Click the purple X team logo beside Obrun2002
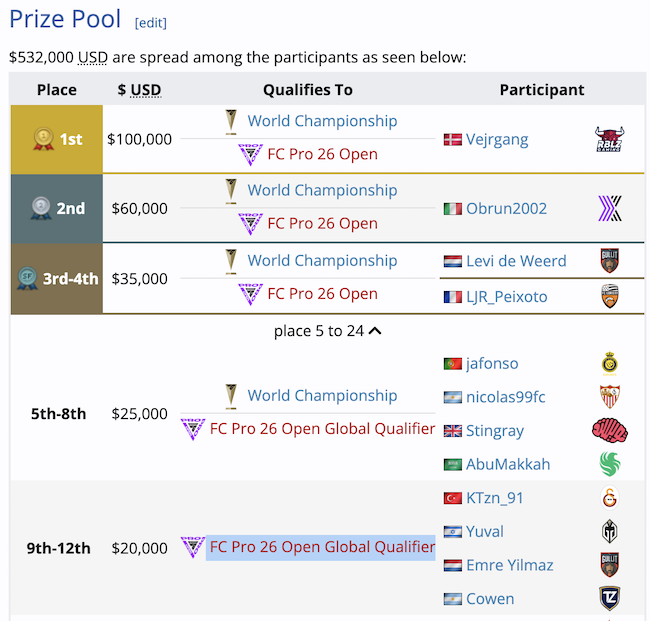650x621 pixels. click(609, 209)
